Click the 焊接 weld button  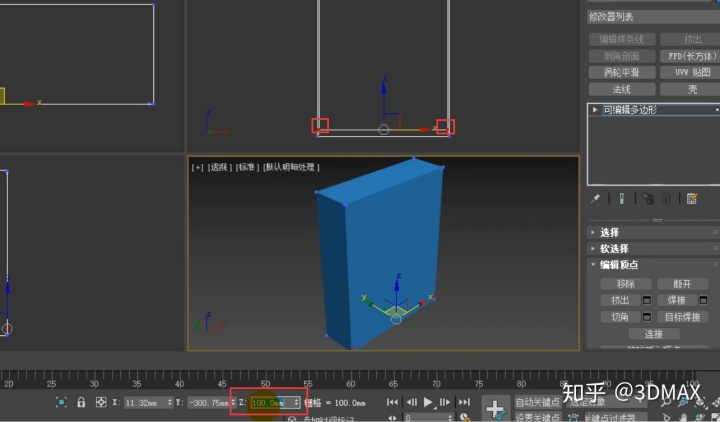(676, 301)
